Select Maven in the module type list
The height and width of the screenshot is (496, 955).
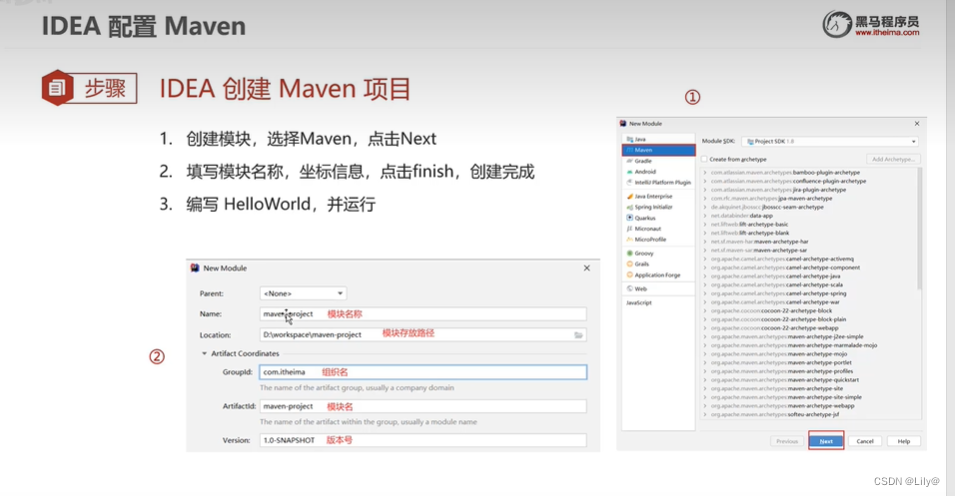pyautogui.click(x=658, y=150)
